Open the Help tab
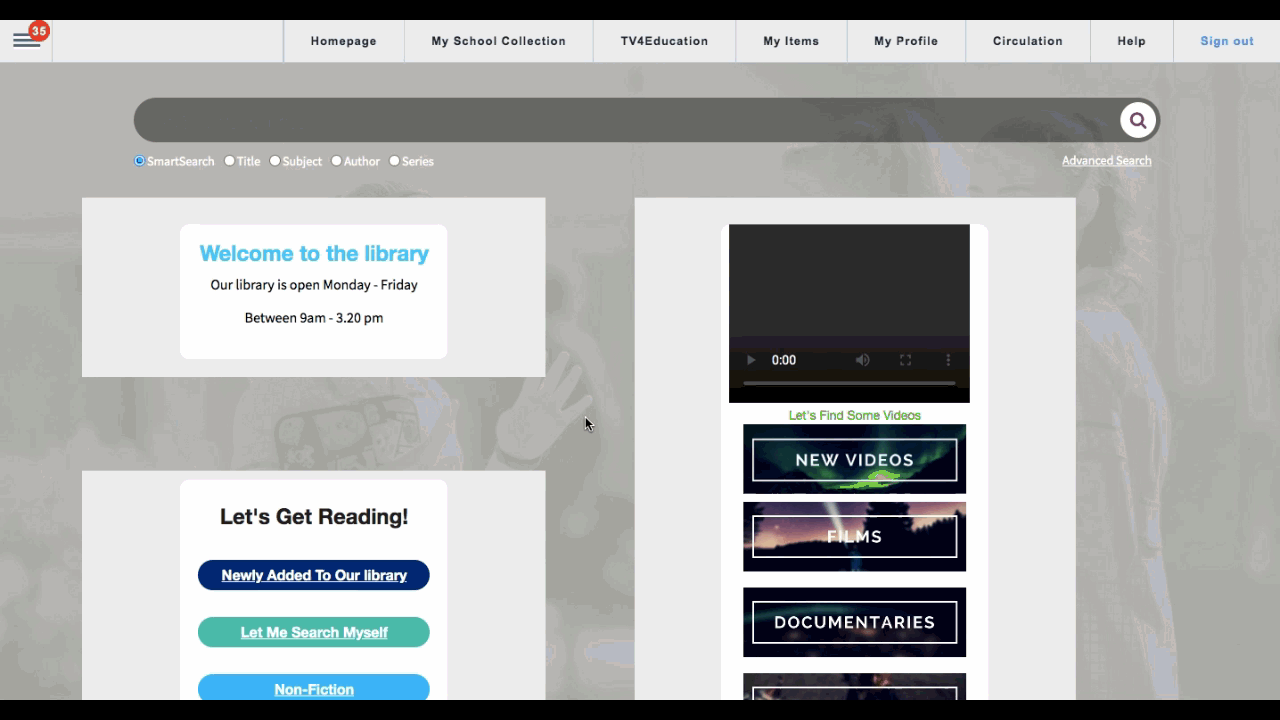The image size is (1280, 720). pyautogui.click(x=1132, y=41)
